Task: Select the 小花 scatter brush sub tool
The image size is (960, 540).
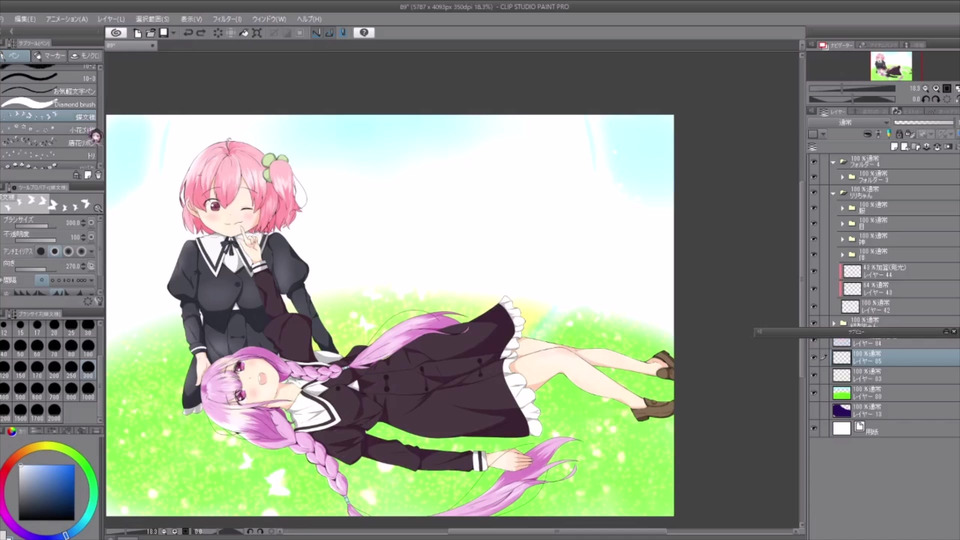Action: click(x=49, y=130)
